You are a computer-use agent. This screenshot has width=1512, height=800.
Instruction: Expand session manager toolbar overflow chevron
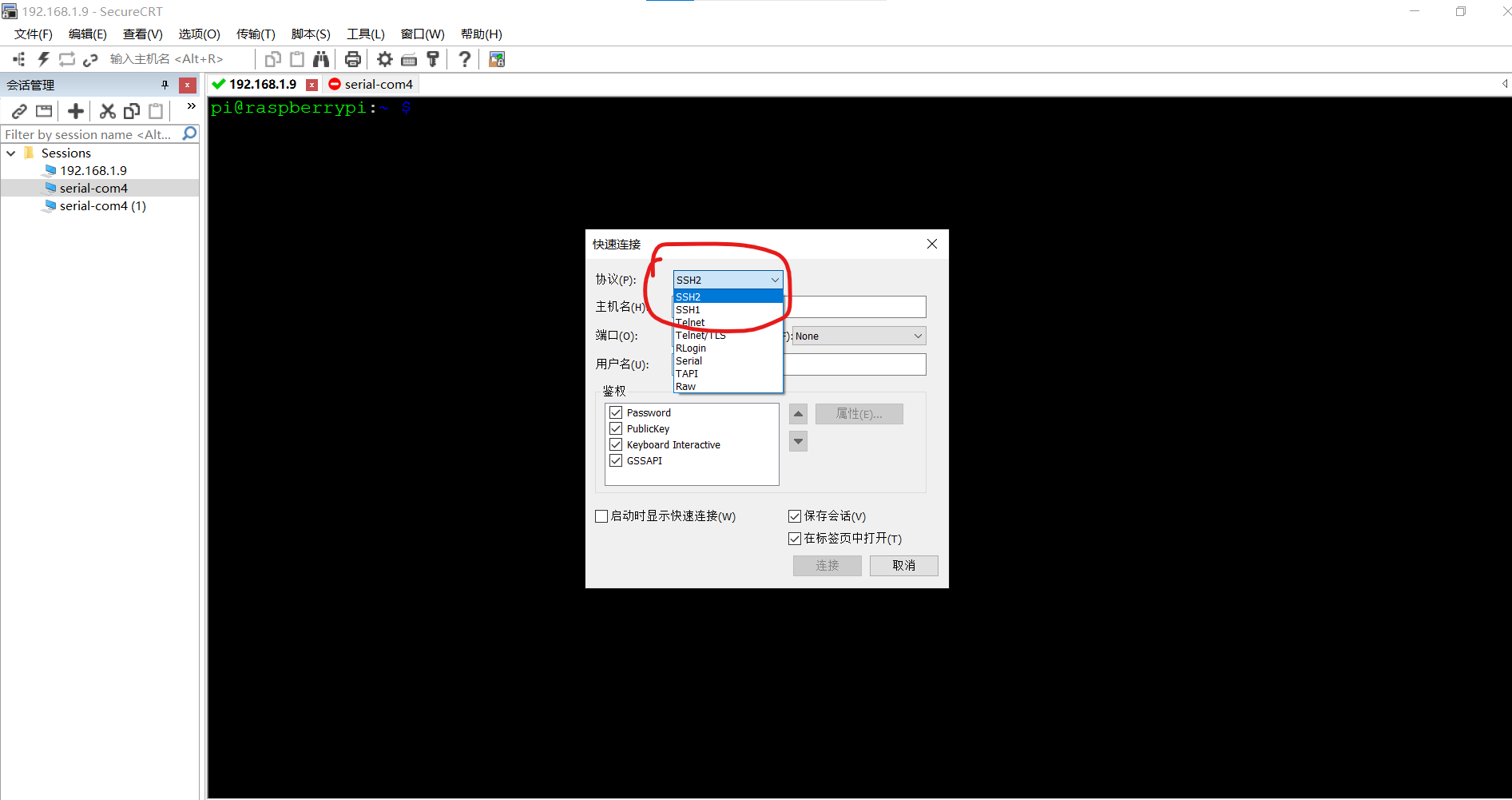(x=191, y=105)
